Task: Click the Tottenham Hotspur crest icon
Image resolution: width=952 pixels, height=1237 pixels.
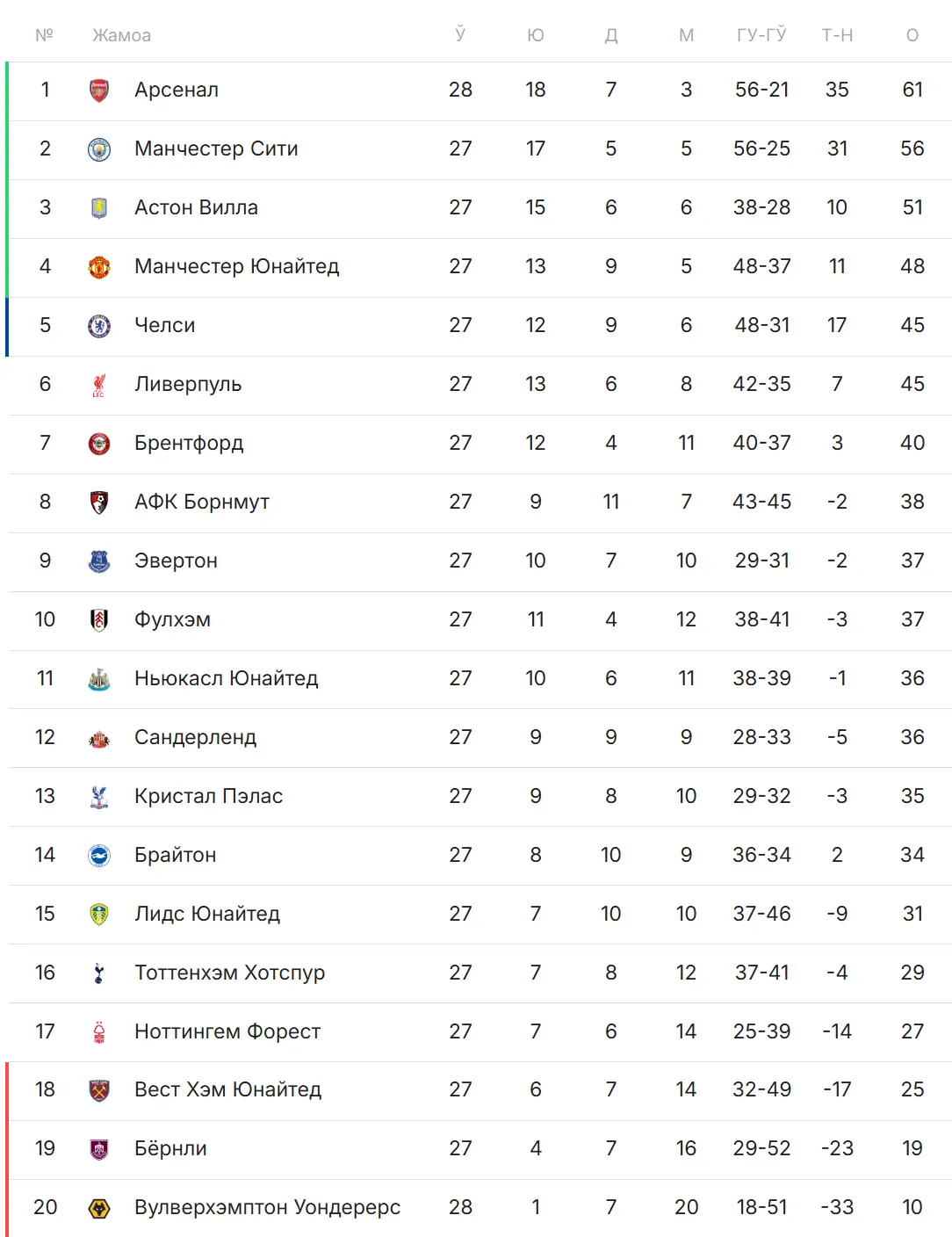Action: point(99,973)
